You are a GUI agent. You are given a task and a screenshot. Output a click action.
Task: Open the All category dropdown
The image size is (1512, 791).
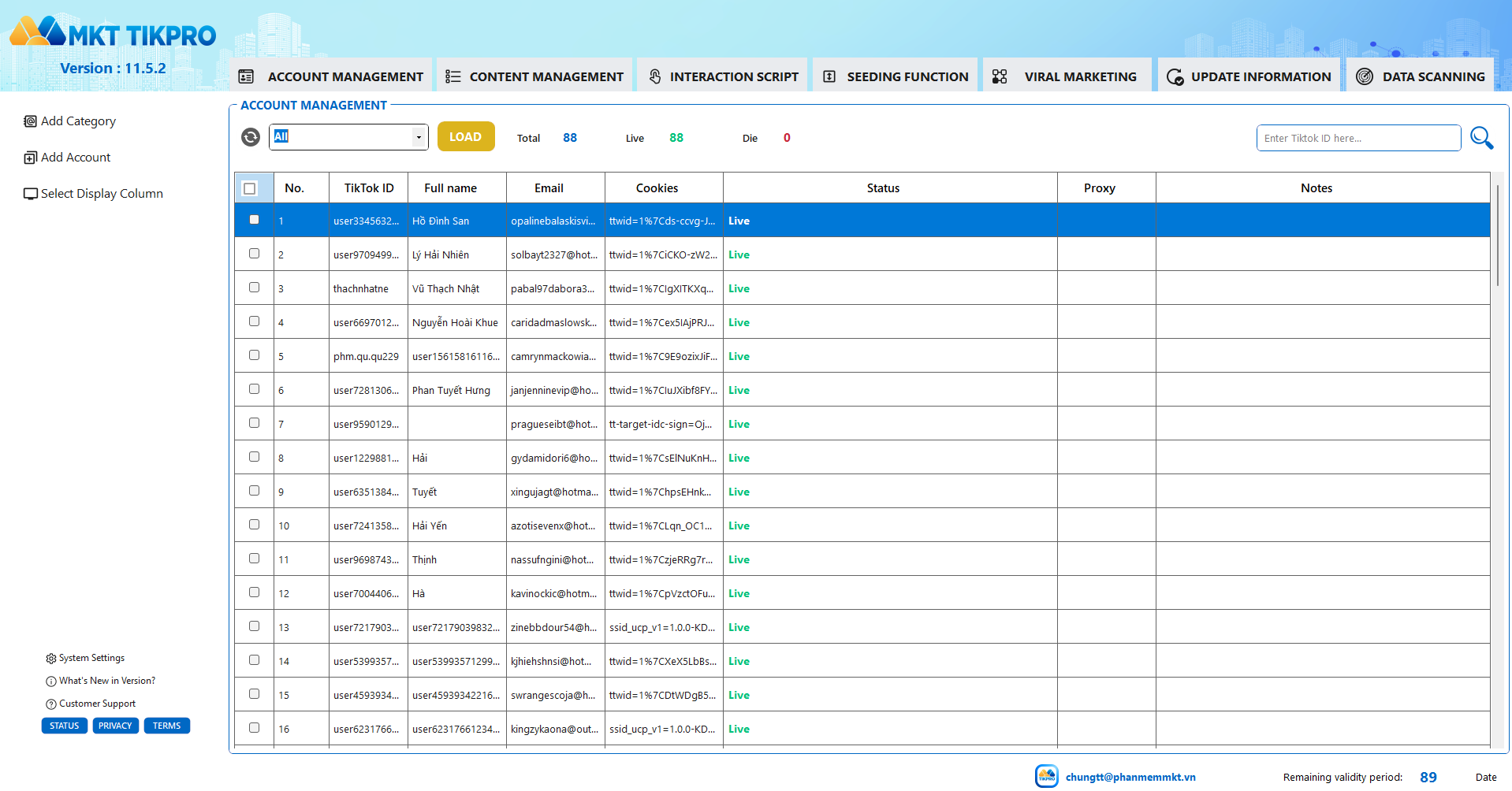click(348, 137)
